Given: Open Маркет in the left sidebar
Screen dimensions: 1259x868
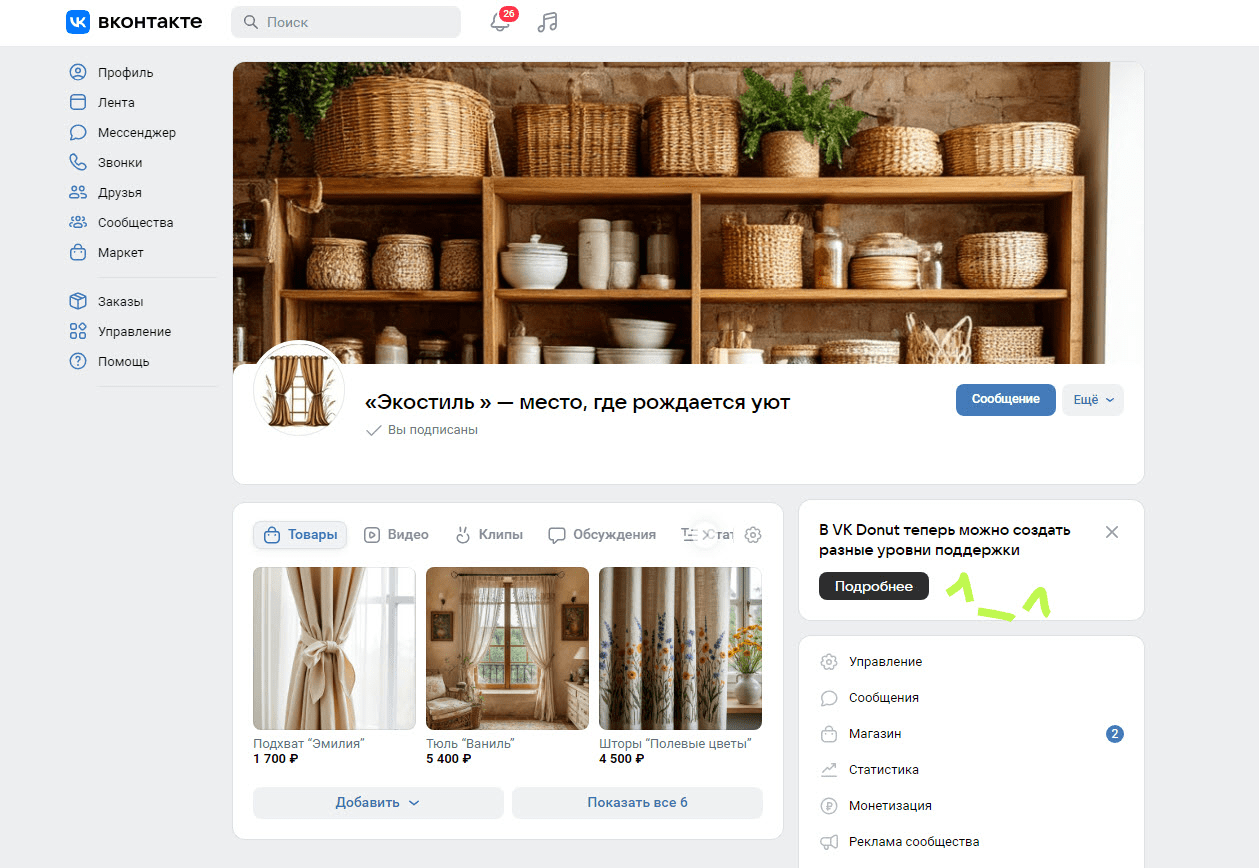Looking at the screenshot, I should (120, 253).
